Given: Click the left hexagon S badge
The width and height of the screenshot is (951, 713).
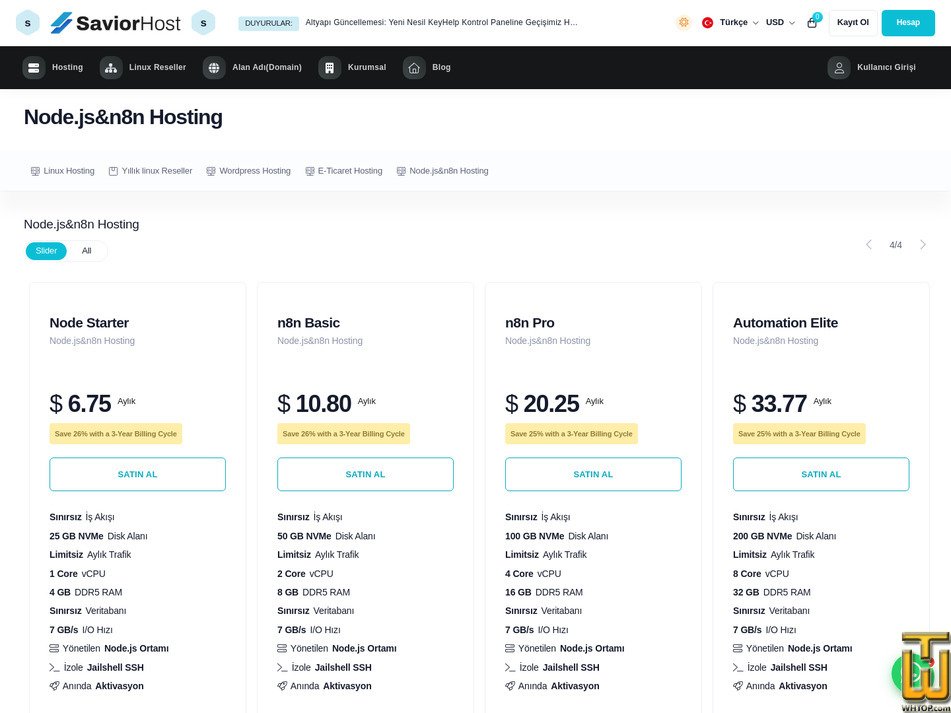Looking at the screenshot, I should 28,23.
